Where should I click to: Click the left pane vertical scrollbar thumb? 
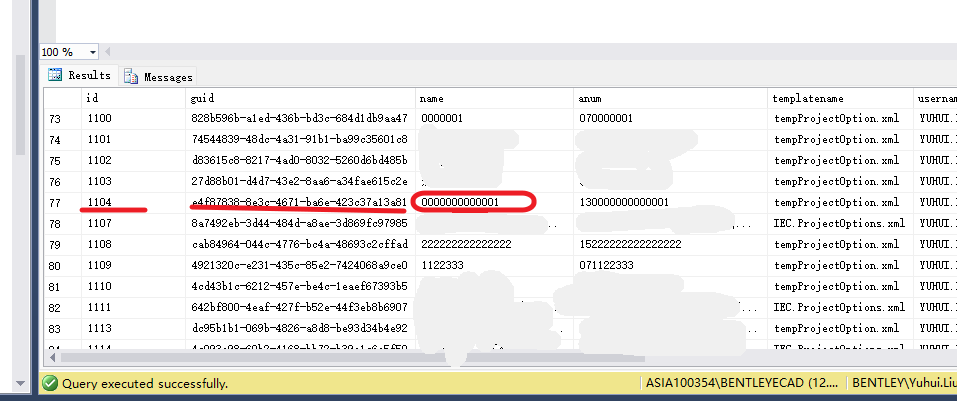(x=20, y=104)
